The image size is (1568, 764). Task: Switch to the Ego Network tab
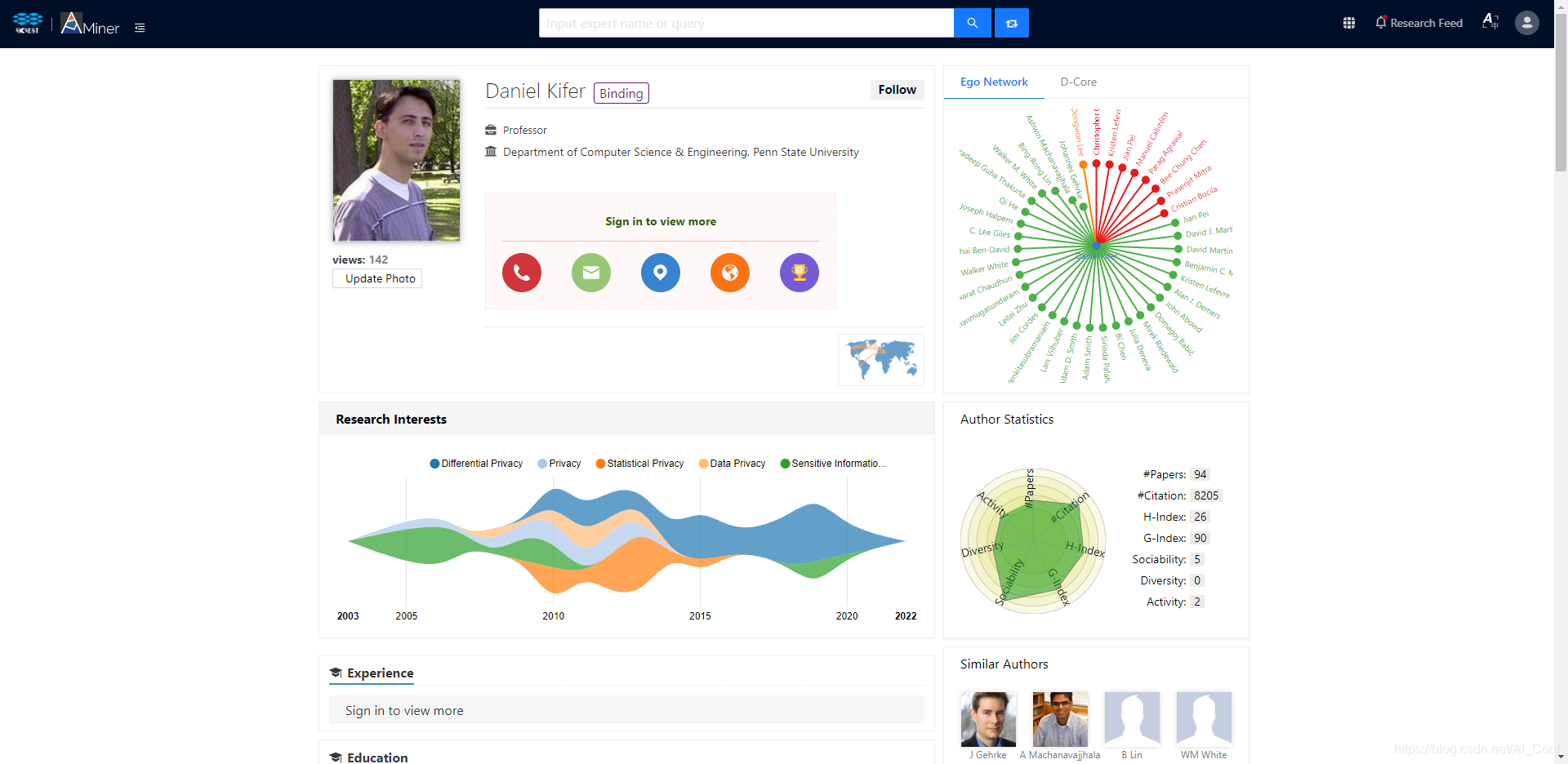pyautogui.click(x=994, y=82)
